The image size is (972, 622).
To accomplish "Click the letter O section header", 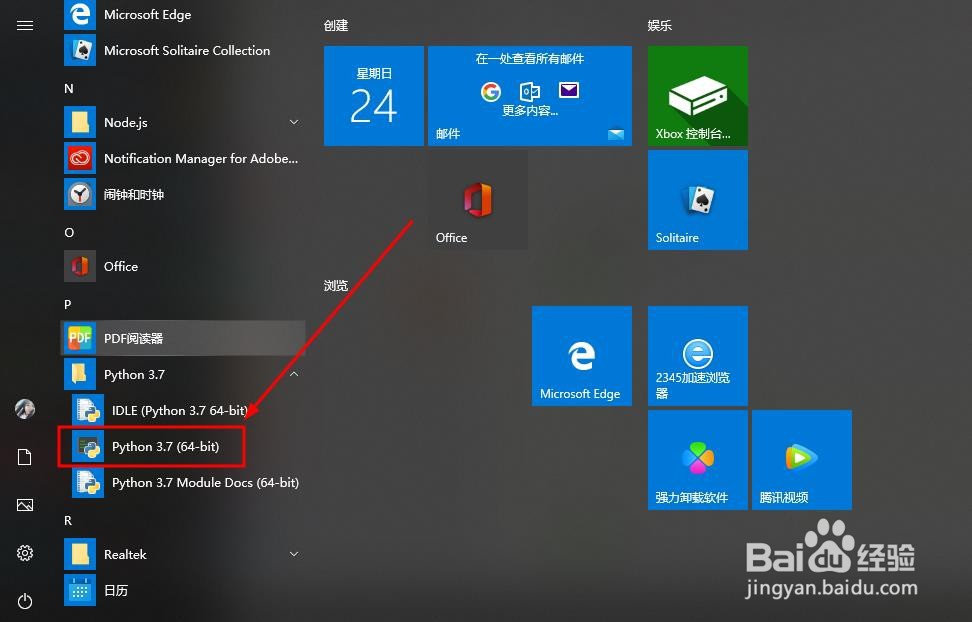I will [69, 233].
